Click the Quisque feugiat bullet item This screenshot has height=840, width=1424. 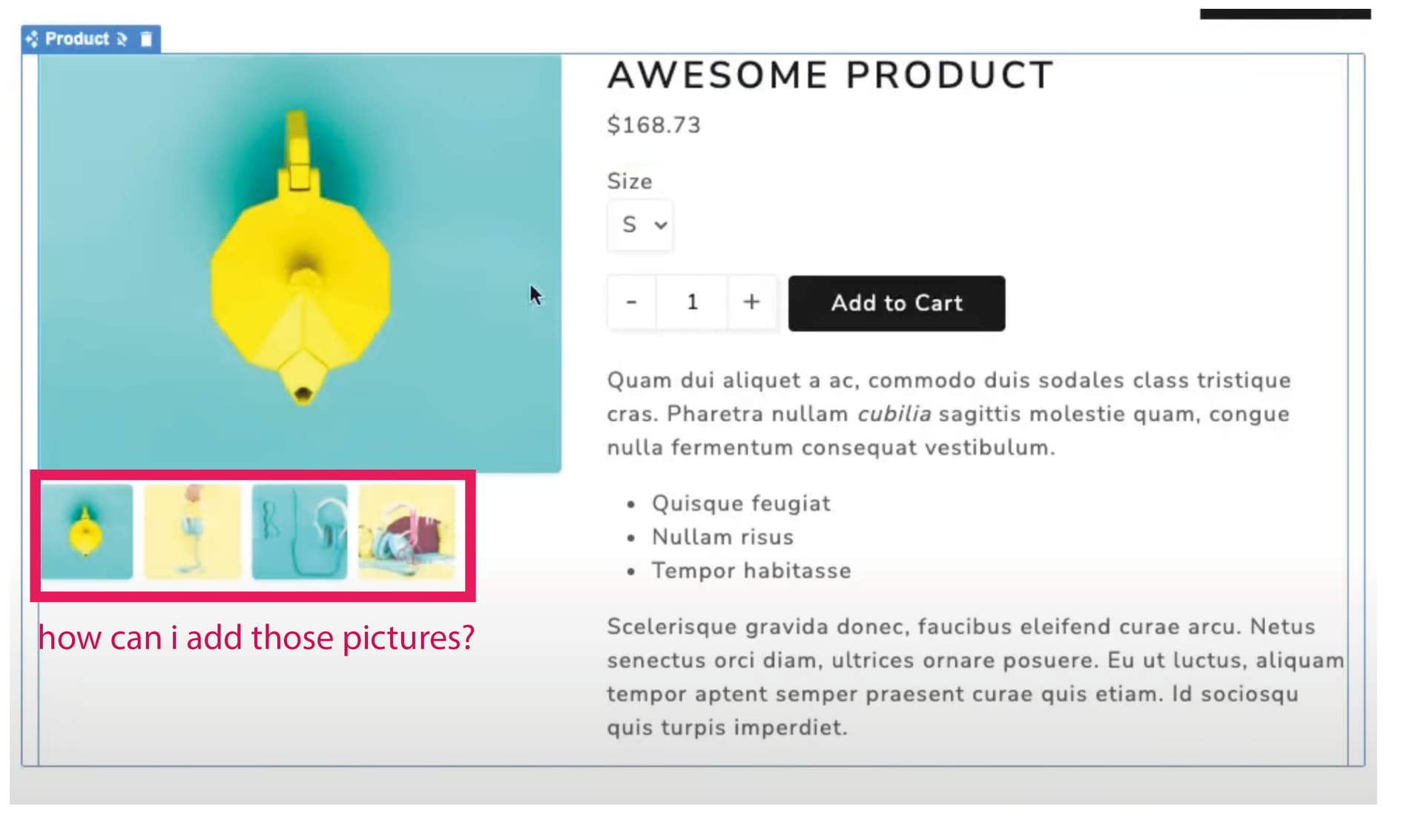tap(741, 503)
